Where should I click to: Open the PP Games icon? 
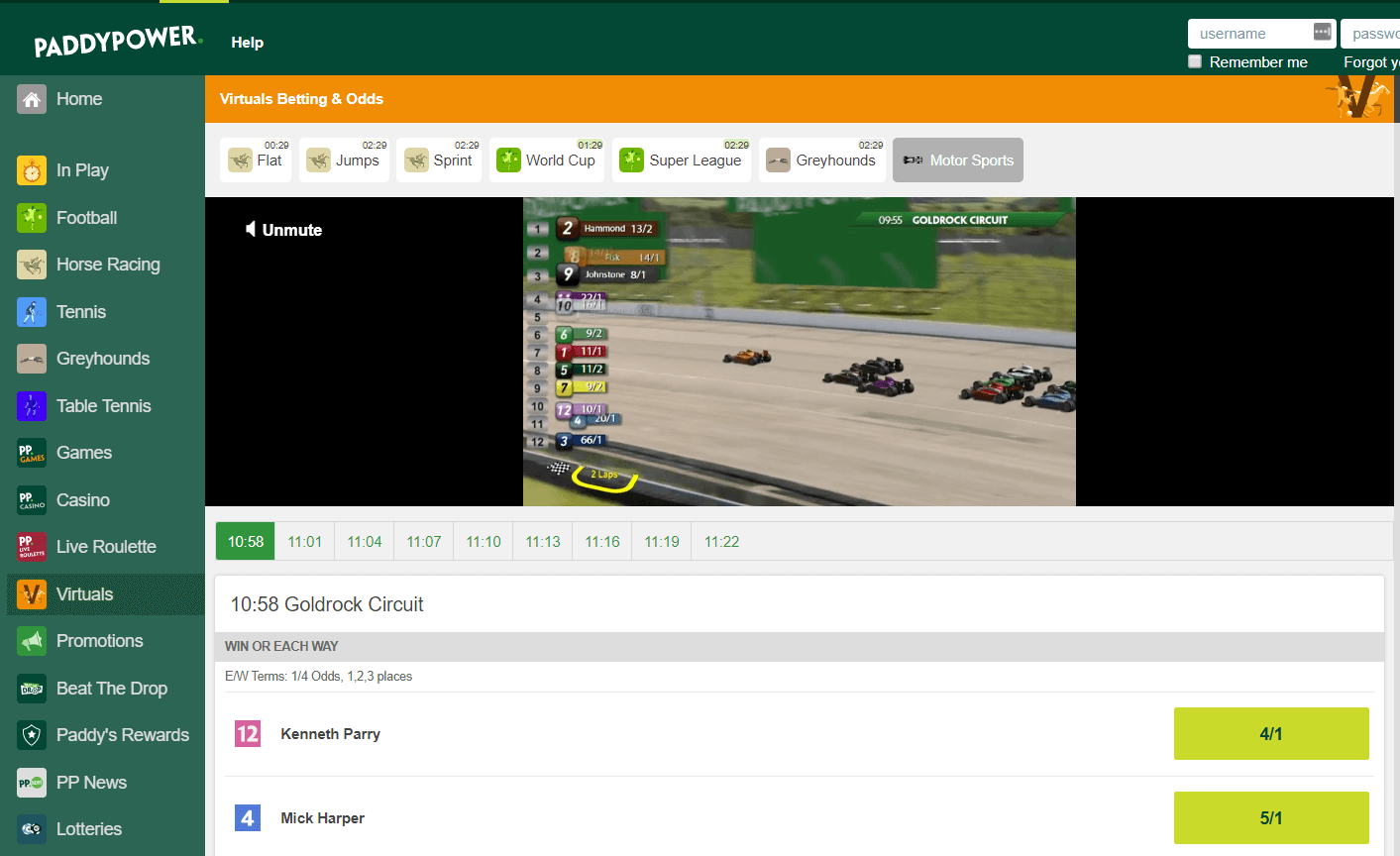click(32, 453)
